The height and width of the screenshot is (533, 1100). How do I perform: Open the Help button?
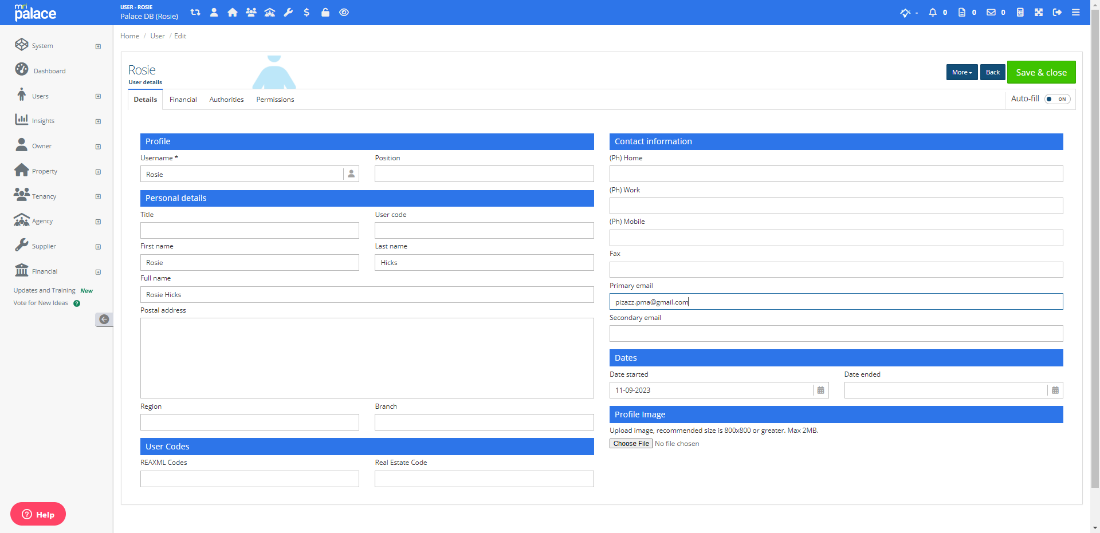[39, 514]
